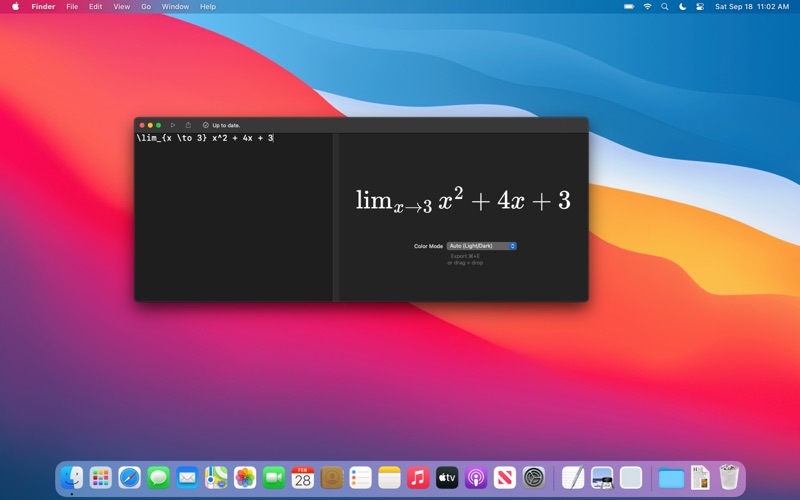Open Messages from the Dock
Image resolution: width=800 pixels, height=500 pixels.
(159, 478)
